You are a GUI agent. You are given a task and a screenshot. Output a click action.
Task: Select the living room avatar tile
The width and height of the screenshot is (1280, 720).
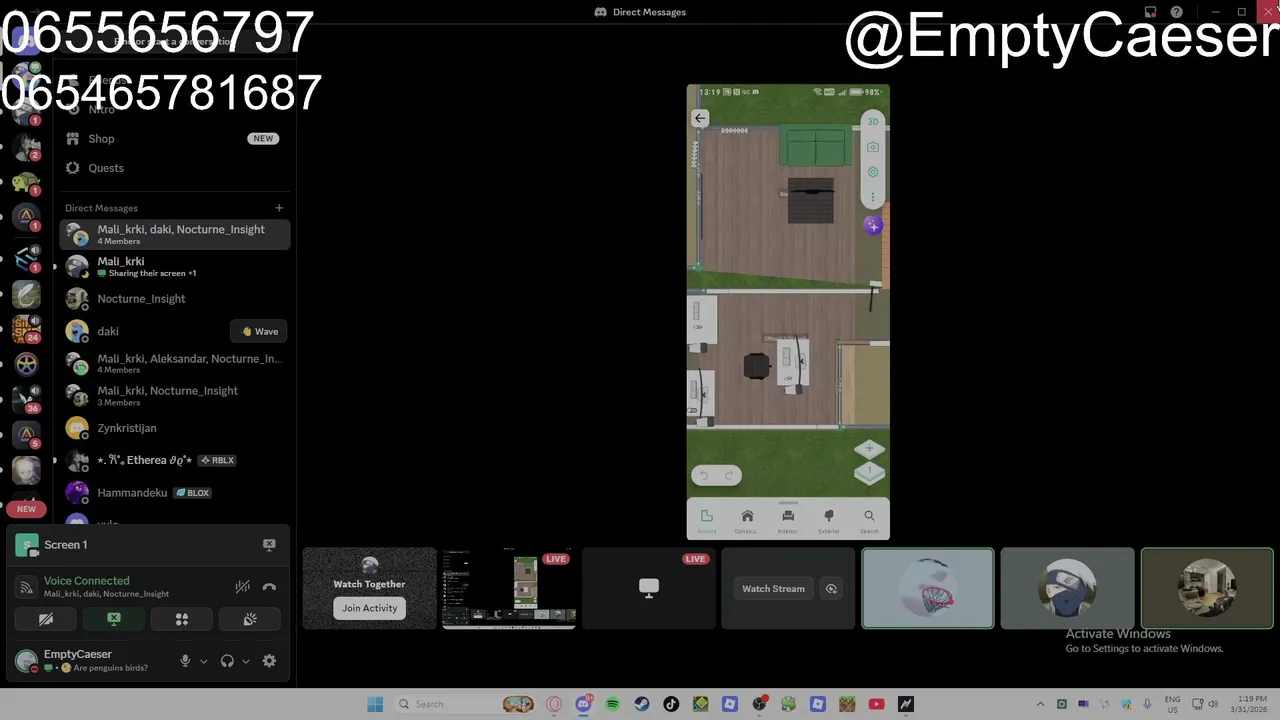[x=1207, y=589]
